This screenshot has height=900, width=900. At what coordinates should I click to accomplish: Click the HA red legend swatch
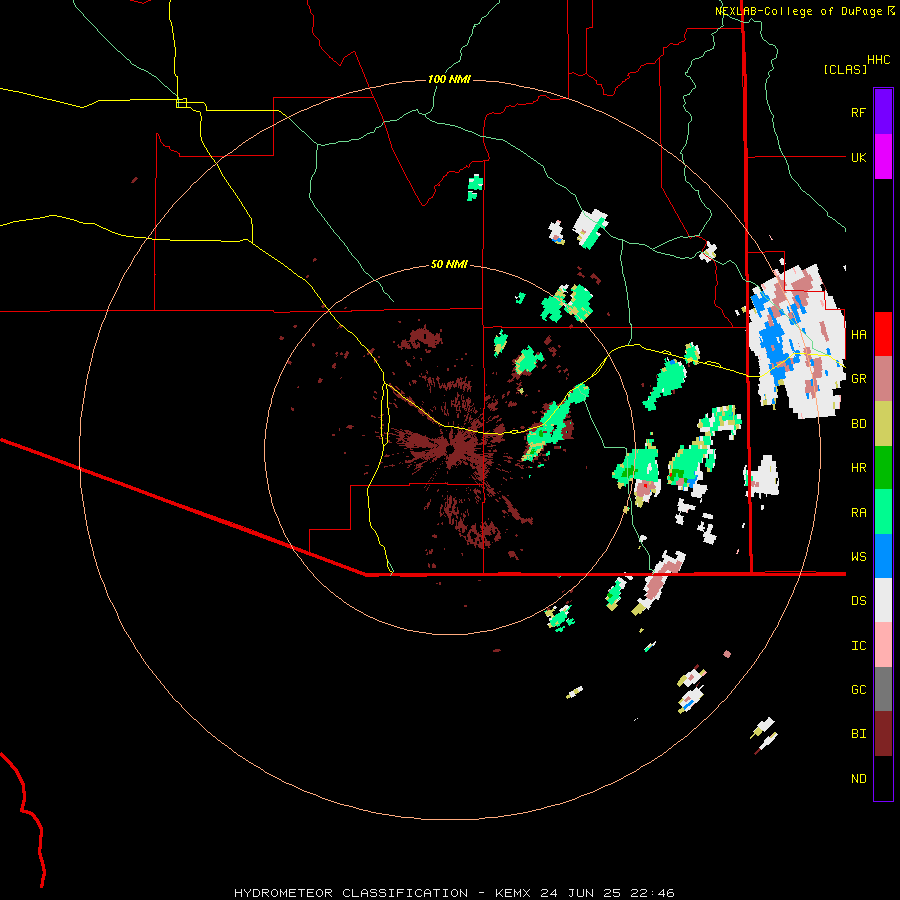tap(883, 334)
